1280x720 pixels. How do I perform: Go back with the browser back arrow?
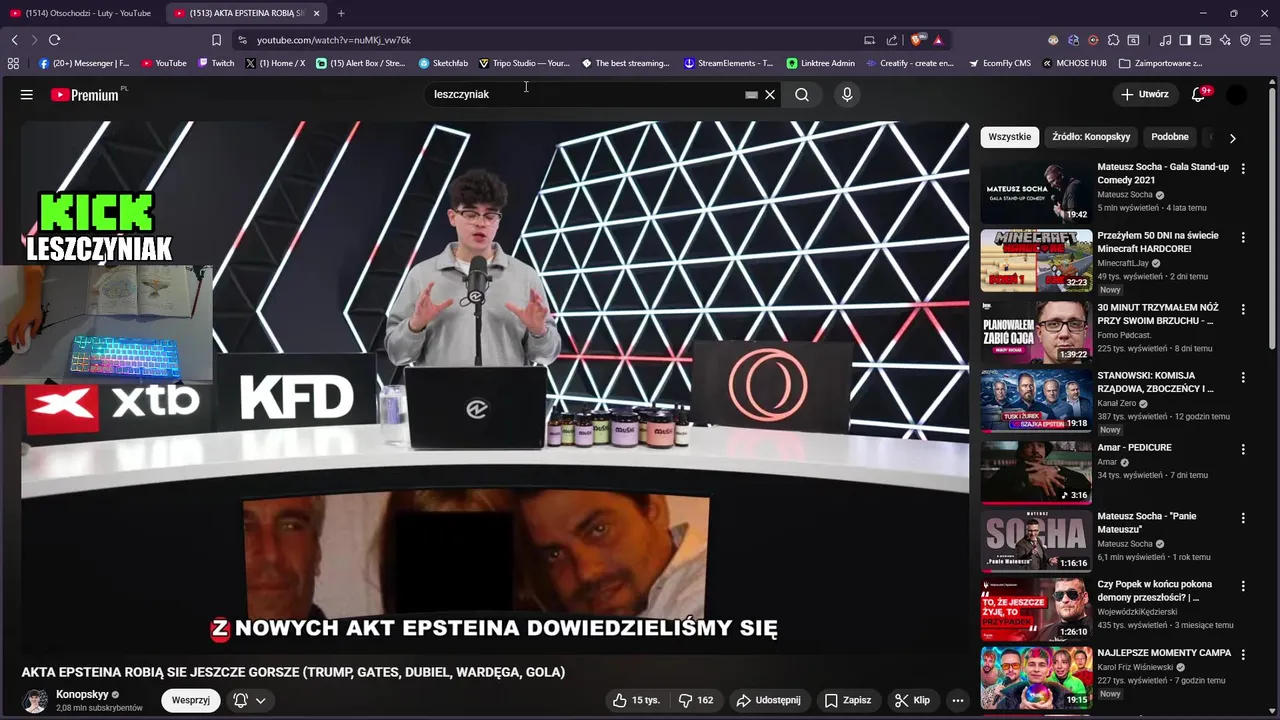(x=14, y=40)
